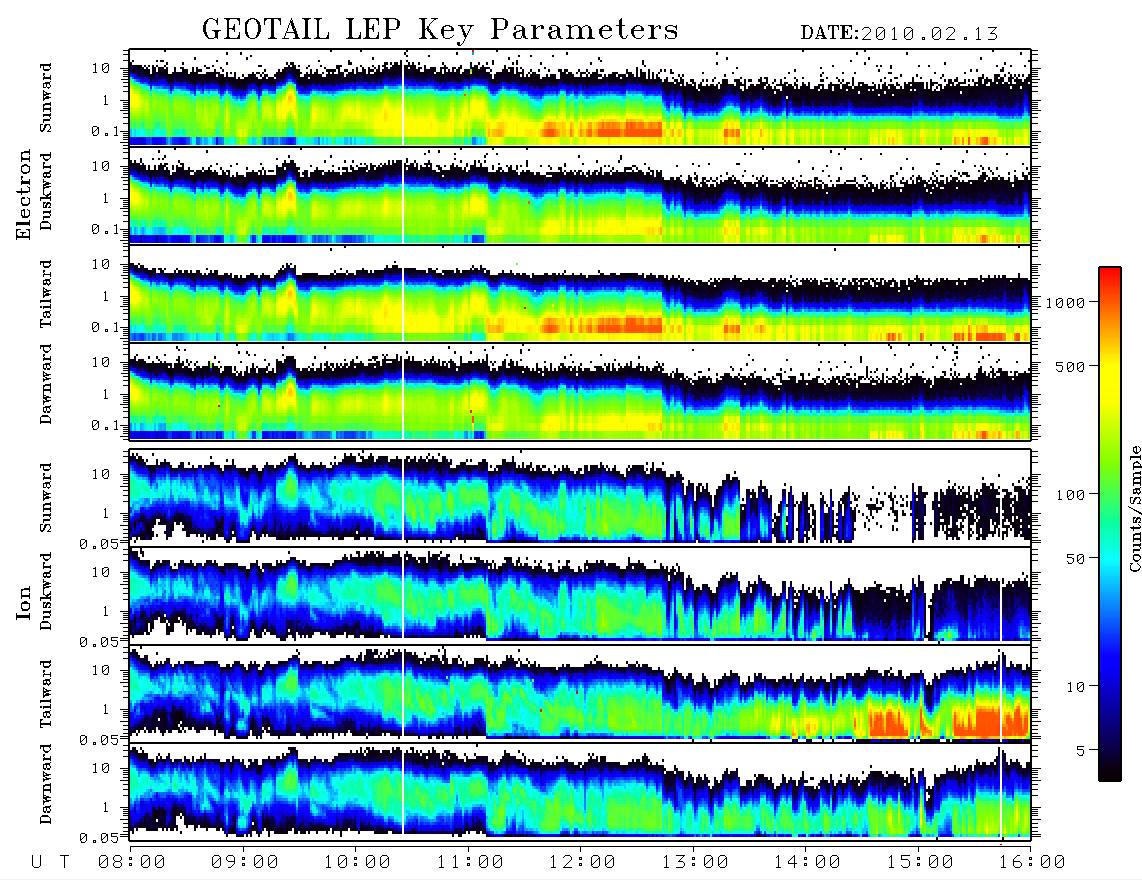The height and width of the screenshot is (880, 1142).
Task: Click the Ion Sunward panel label
Action: click(46, 497)
